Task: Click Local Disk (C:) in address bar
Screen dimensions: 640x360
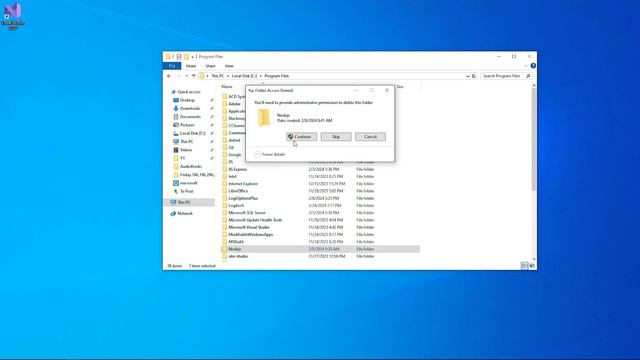Action: pyautogui.click(x=244, y=76)
